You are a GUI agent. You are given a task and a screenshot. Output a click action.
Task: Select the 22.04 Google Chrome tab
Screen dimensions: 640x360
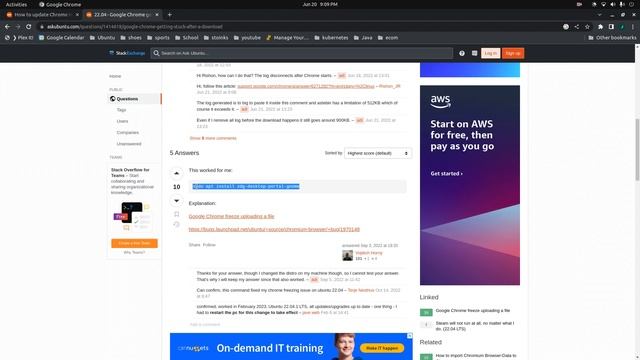click(121, 15)
